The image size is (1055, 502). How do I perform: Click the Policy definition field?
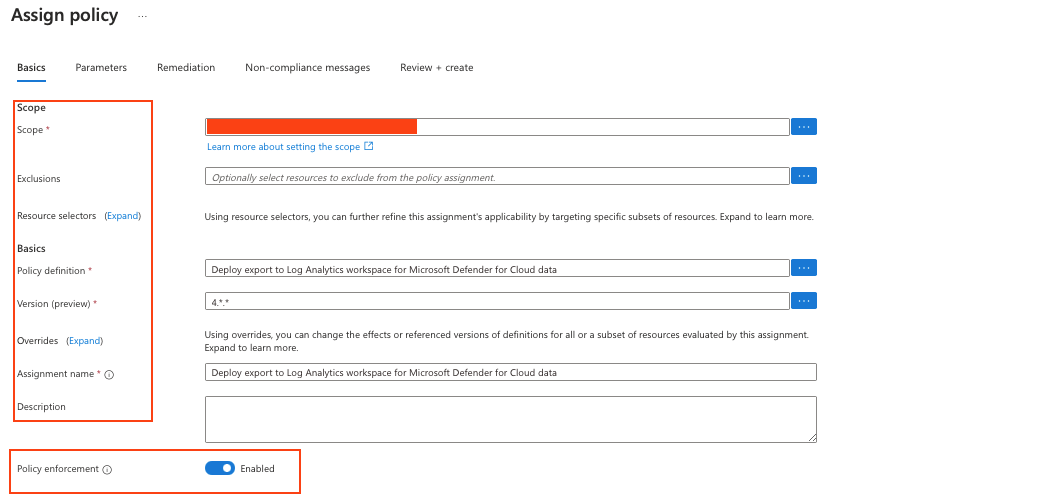pos(497,268)
